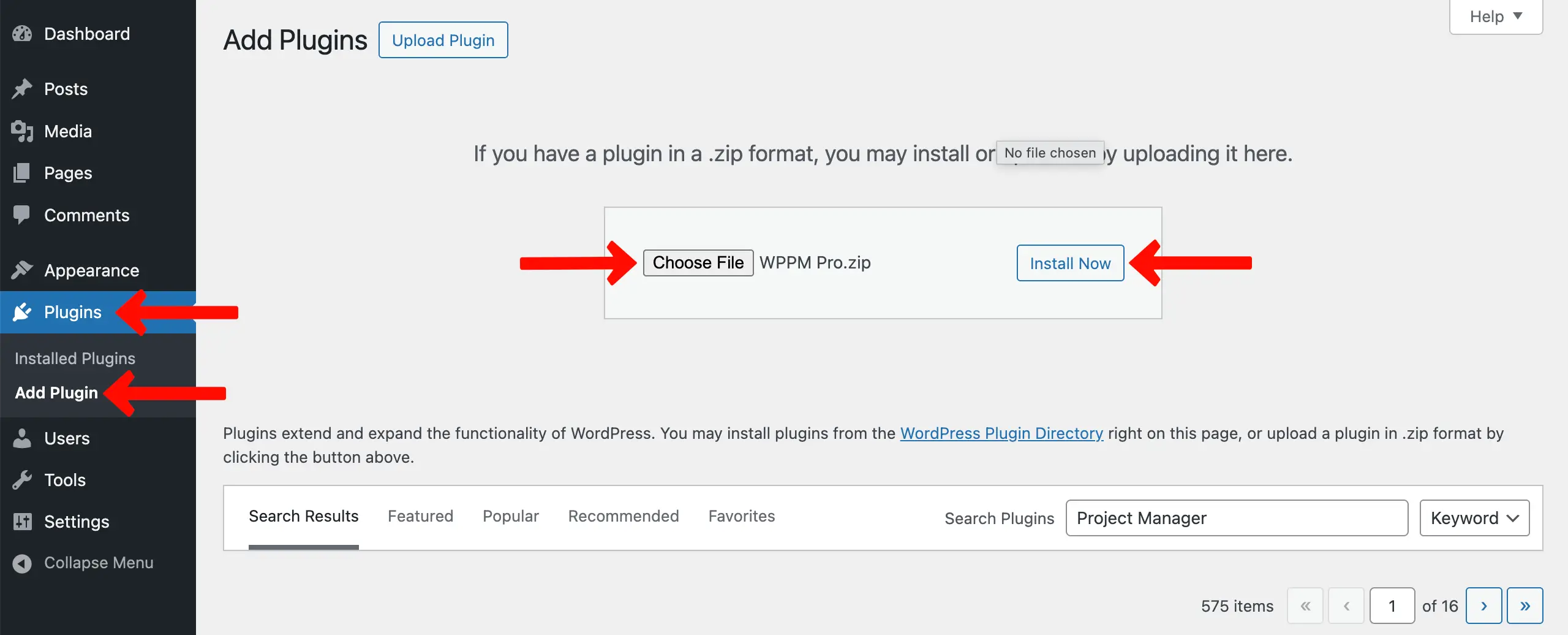Click the Pages icon in sidebar
The image size is (1568, 635).
point(22,172)
